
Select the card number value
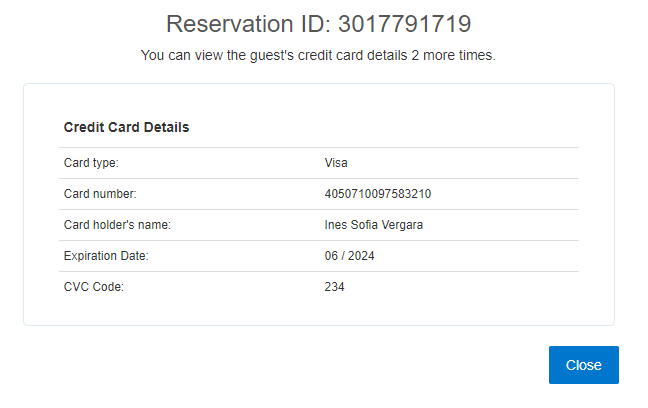coord(384,194)
